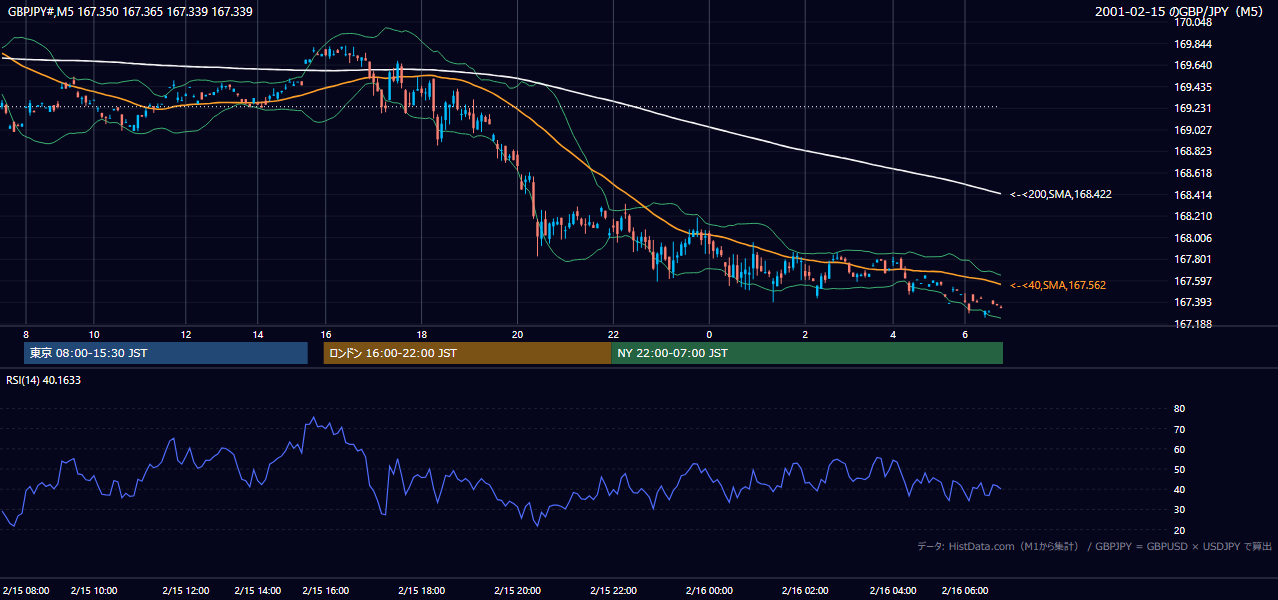Click hour label 14 under the price chart
Image resolution: width=1278 pixels, height=600 pixels.
point(258,334)
